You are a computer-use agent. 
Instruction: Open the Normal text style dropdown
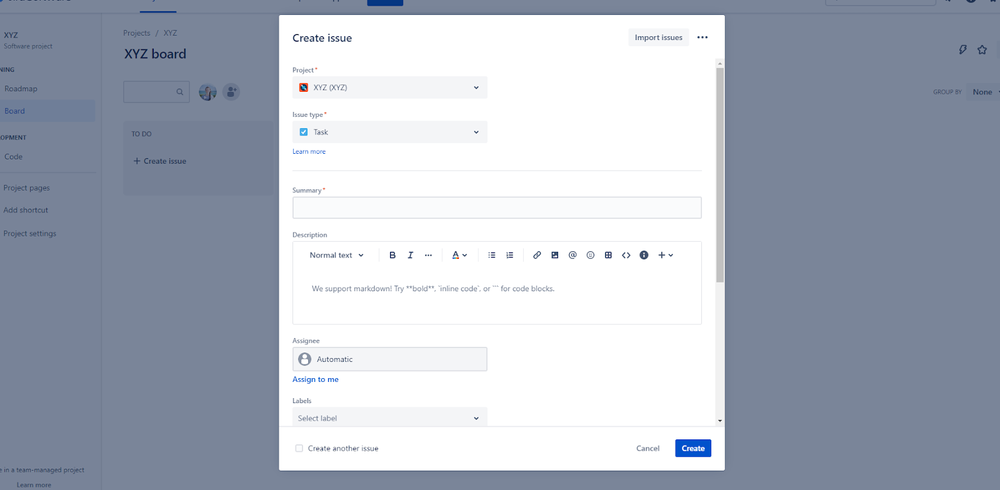click(x=337, y=255)
